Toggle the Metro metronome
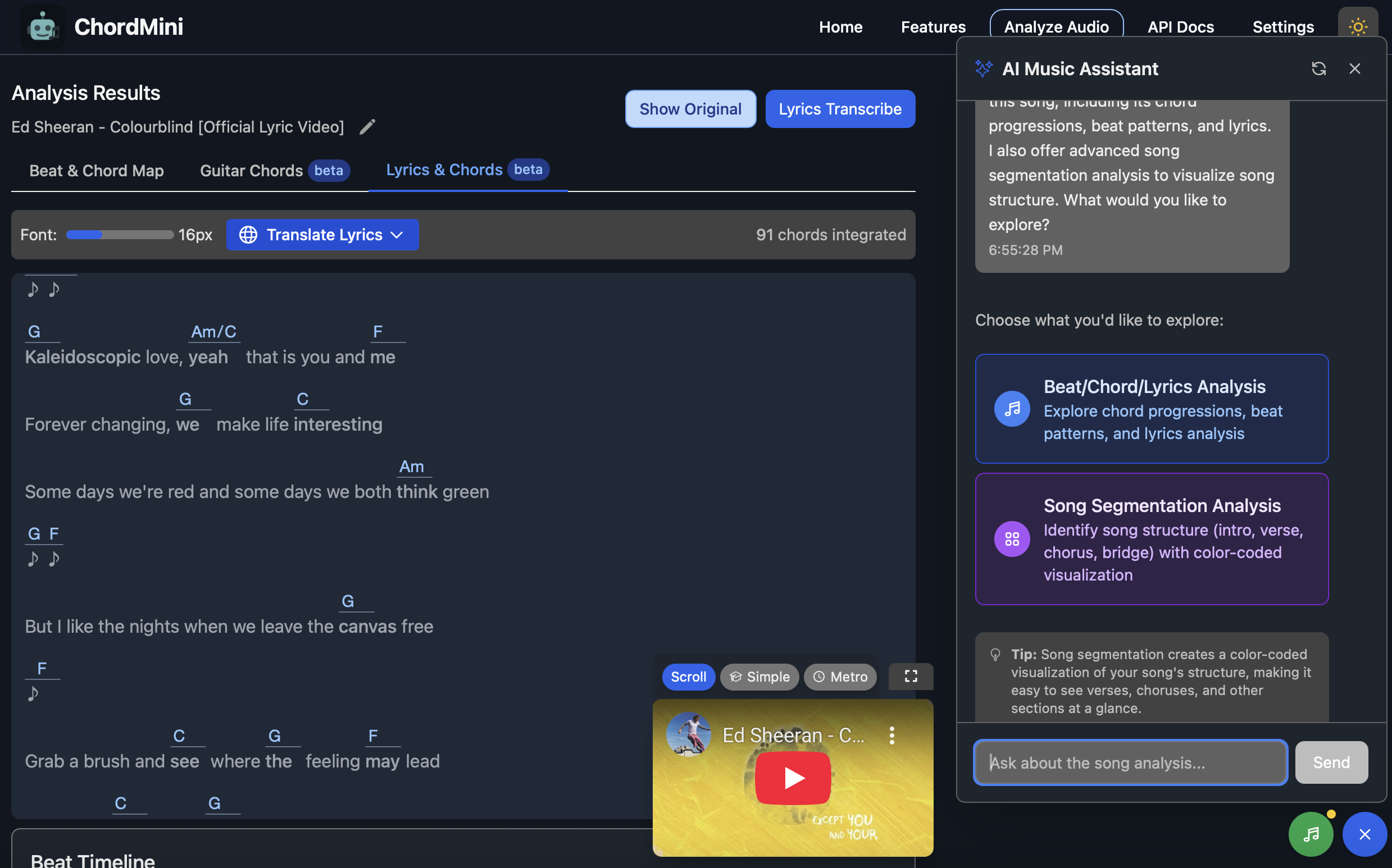 (840, 677)
